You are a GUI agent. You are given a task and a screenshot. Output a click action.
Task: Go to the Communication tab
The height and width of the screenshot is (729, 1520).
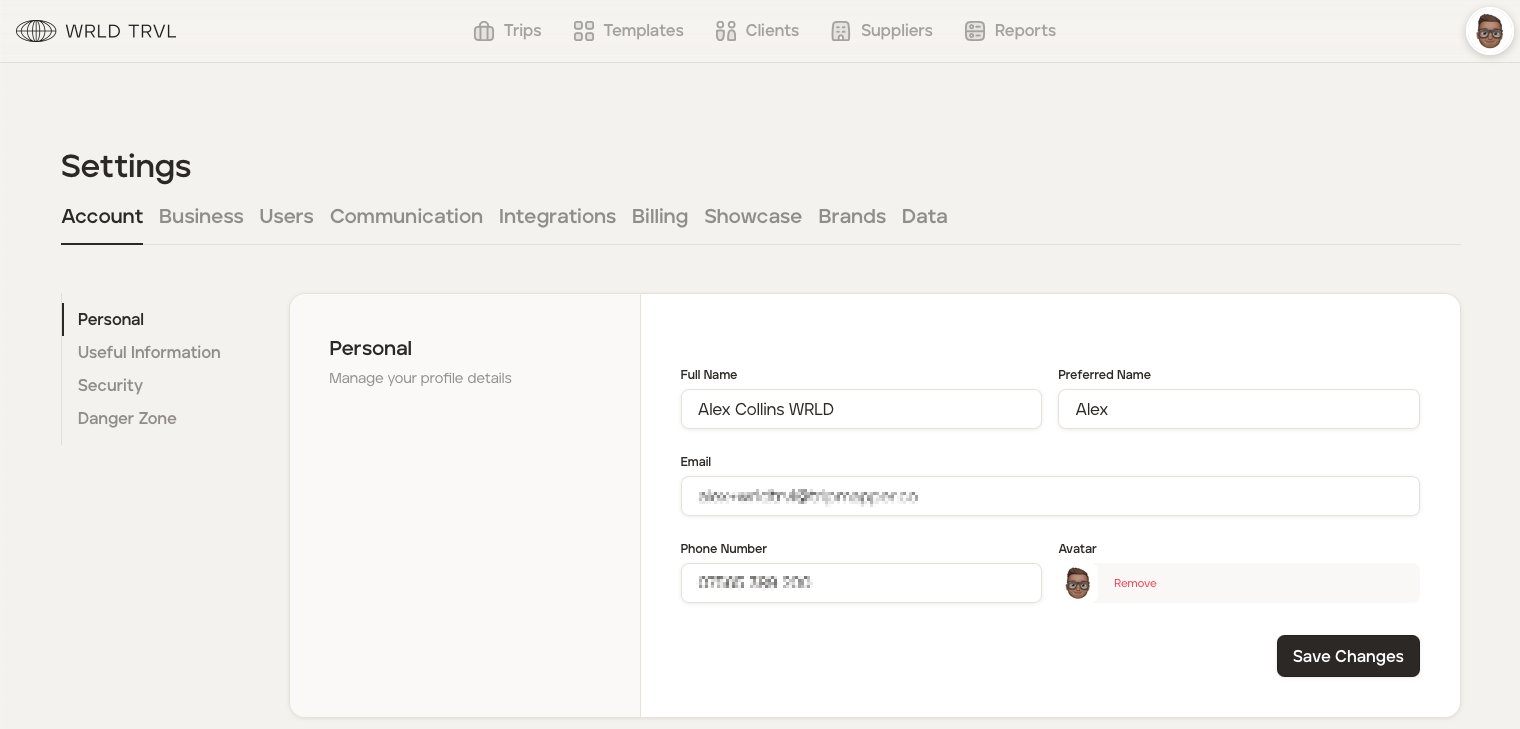[x=406, y=216]
